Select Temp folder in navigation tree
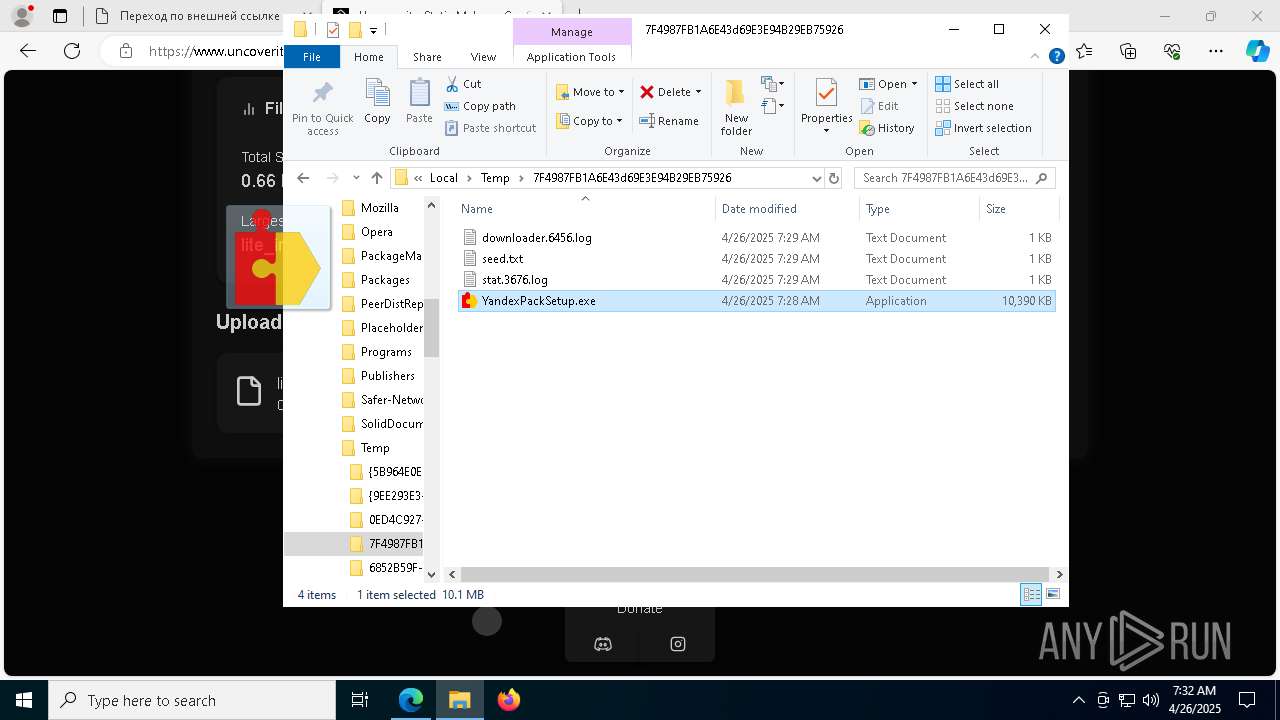This screenshot has height=720, width=1280. pyautogui.click(x=375, y=448)
